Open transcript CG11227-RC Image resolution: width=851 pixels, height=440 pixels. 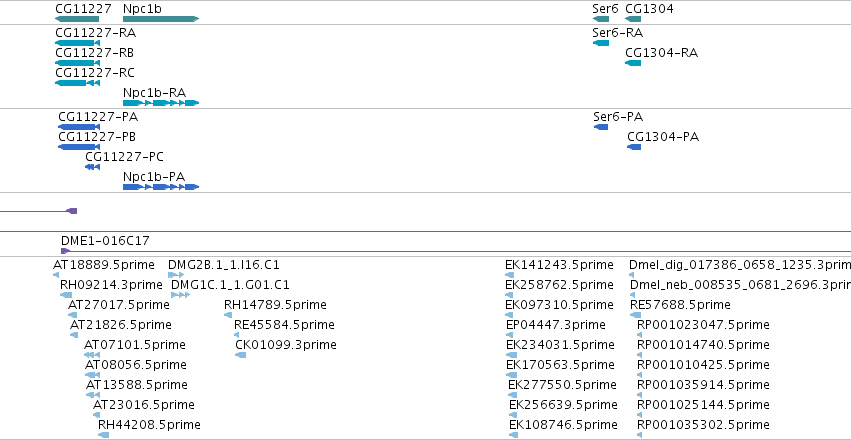[x=95, y=73]
